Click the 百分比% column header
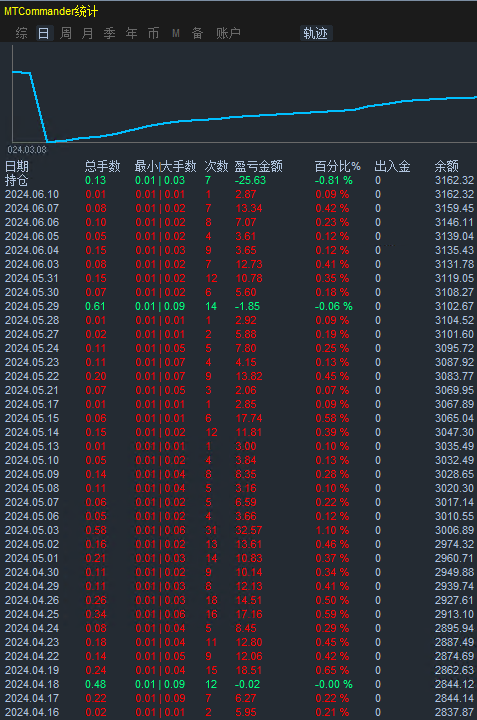477x720 pixels. pos(337,166)
